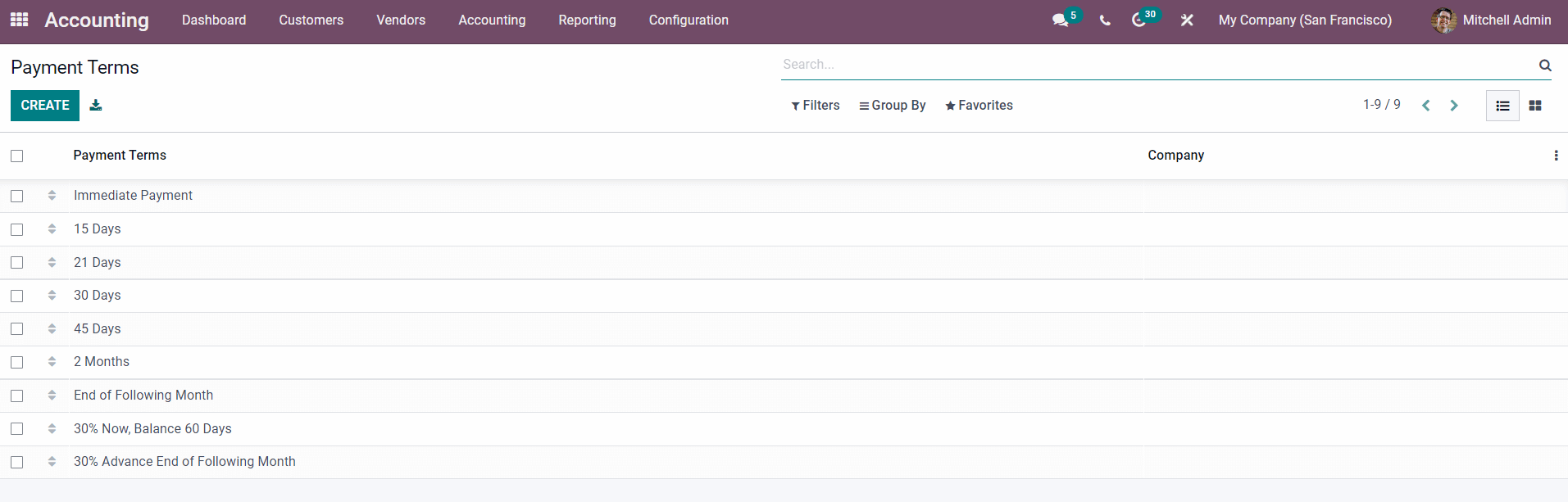The image size is (1568, 502).
Task: Check the 21 Days row checkbox
Action: (x=17, y=263)
